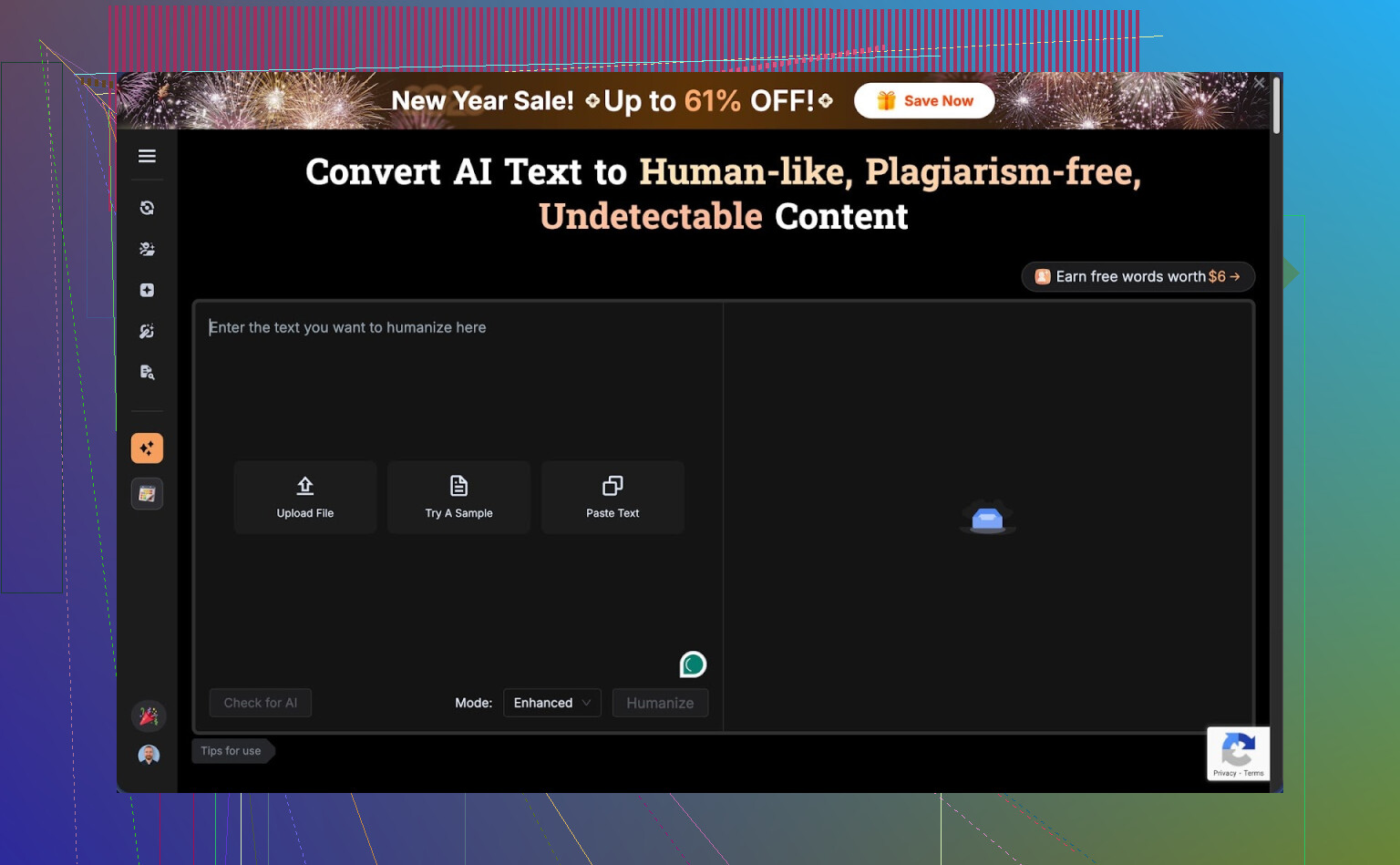Click the circular refresh icon in the sidebar
The width and height of the screenshot is (1400, 865).
(x=147, y=208)
